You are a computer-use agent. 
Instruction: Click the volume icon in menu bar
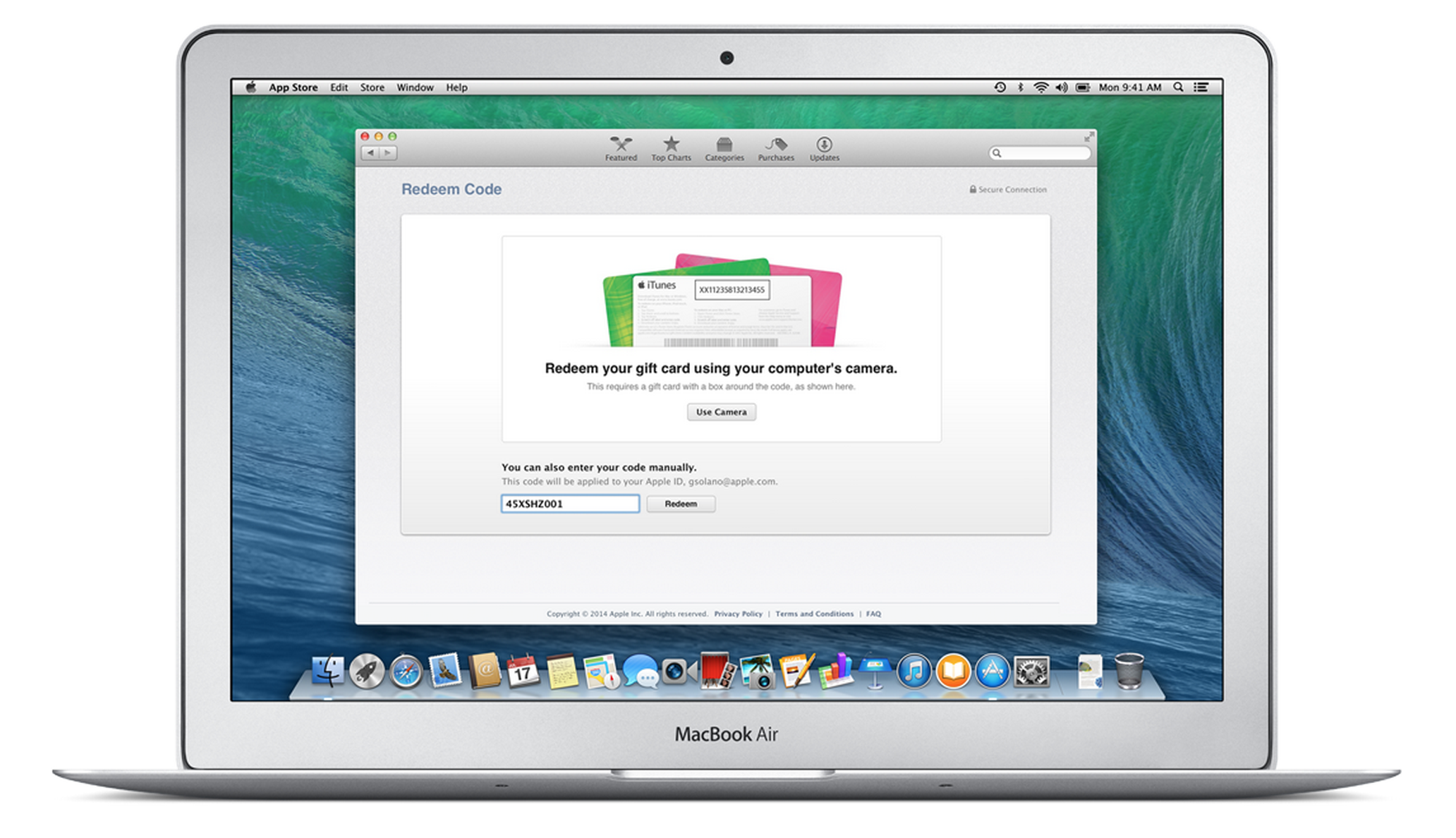pyautogui.click(x=1062, y=87)
